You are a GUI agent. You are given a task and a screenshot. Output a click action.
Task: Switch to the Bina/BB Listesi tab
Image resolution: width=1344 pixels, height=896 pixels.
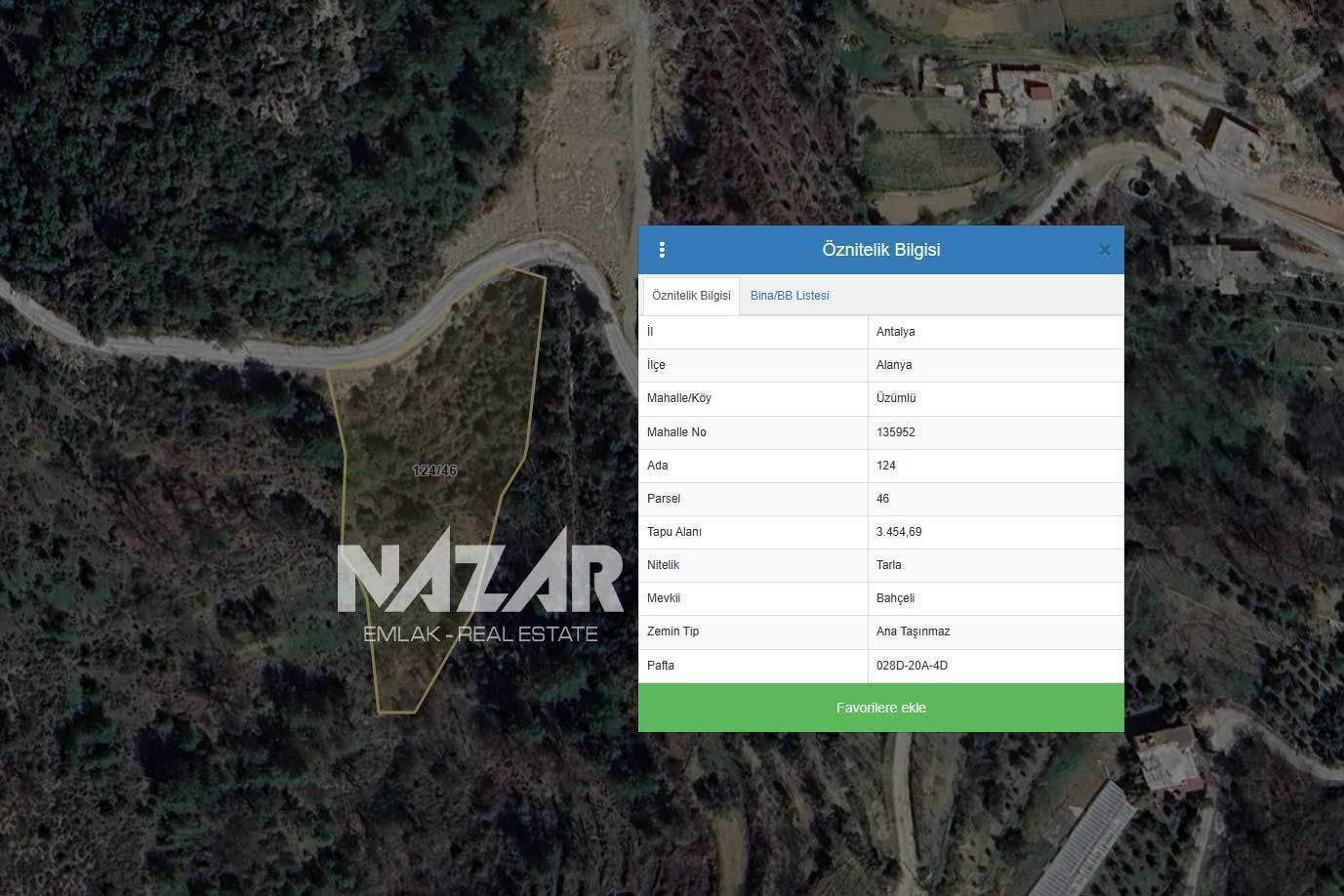pyautogui.click(x=790, y=296)
